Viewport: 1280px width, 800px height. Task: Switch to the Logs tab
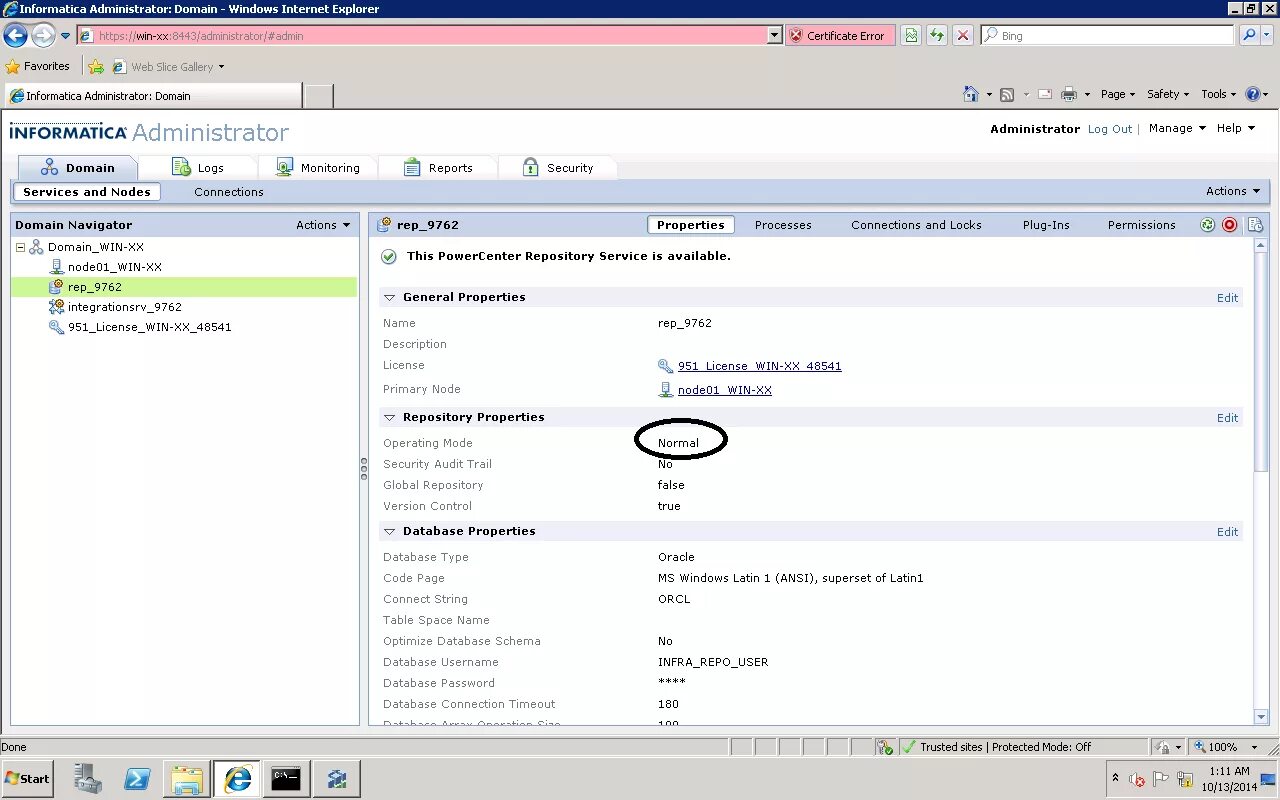point(198,168)
